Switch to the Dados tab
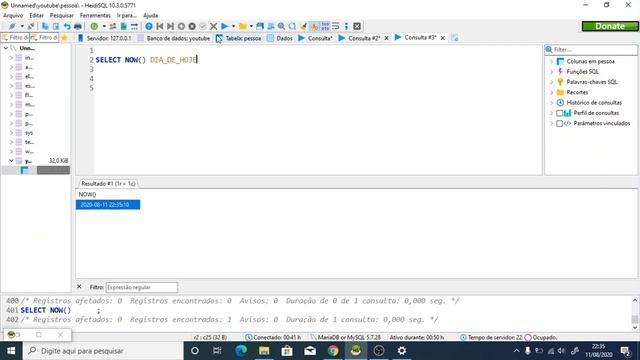This screenshot has width=640, height=360. pyautogui.click(x=280, y=38)
